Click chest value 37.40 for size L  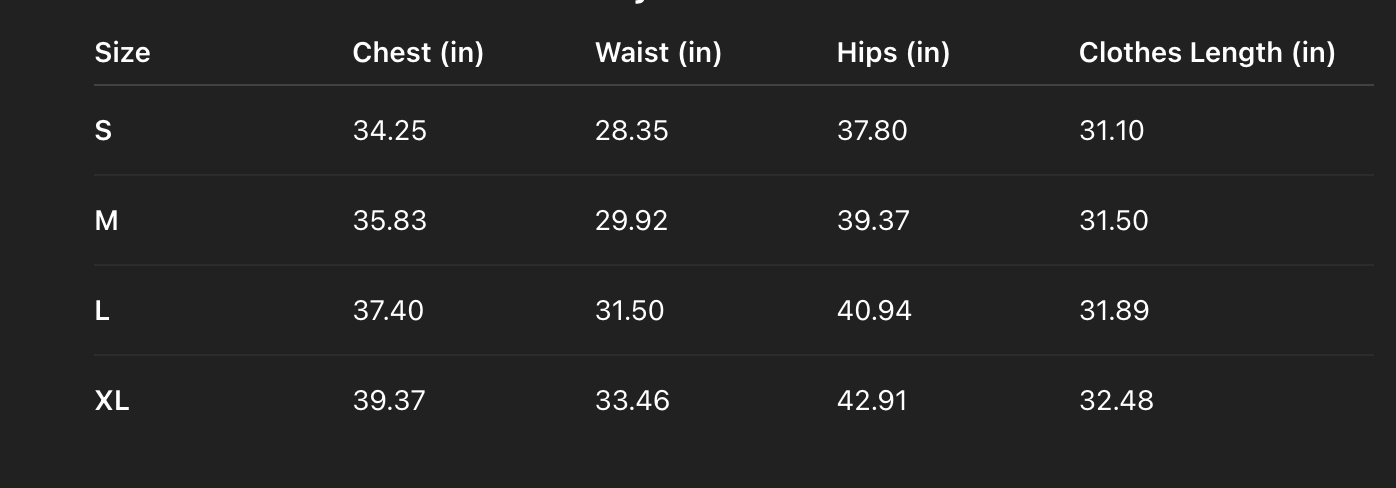(x=388, y=311)
